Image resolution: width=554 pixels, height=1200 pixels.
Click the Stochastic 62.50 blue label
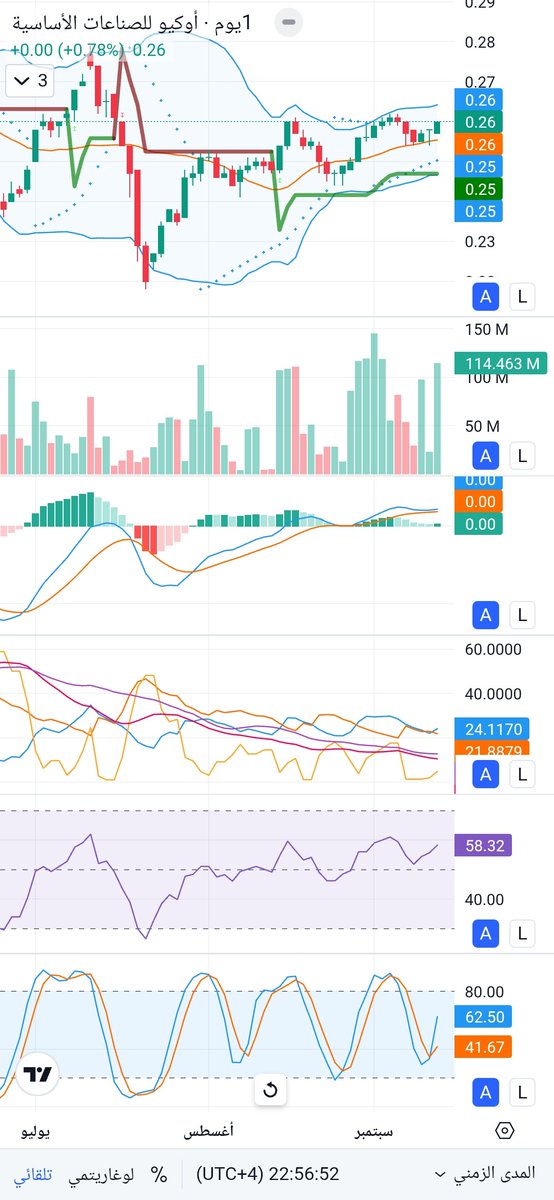point(483,1015)
